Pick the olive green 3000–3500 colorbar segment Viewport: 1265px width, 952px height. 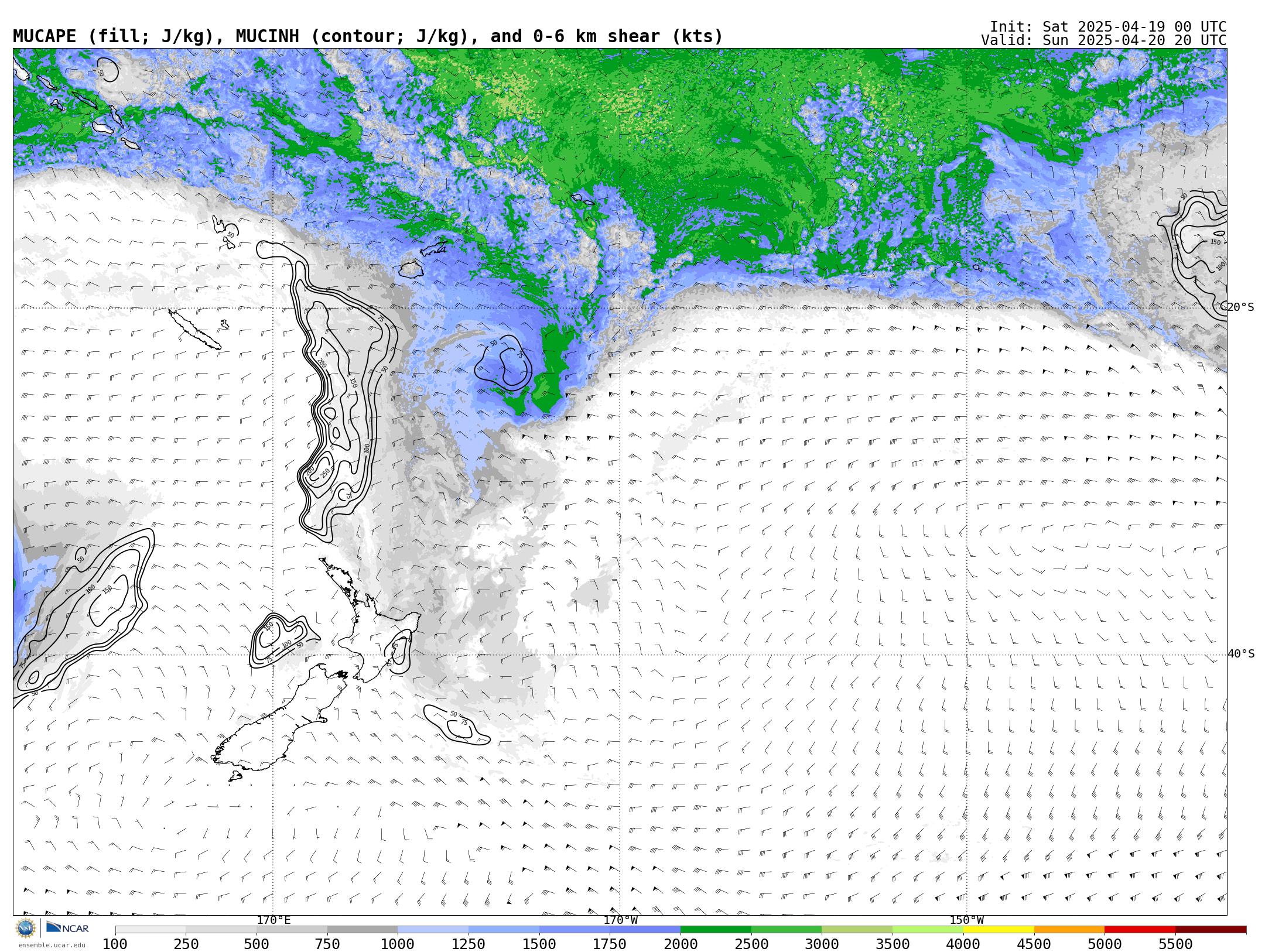[857, 930]
